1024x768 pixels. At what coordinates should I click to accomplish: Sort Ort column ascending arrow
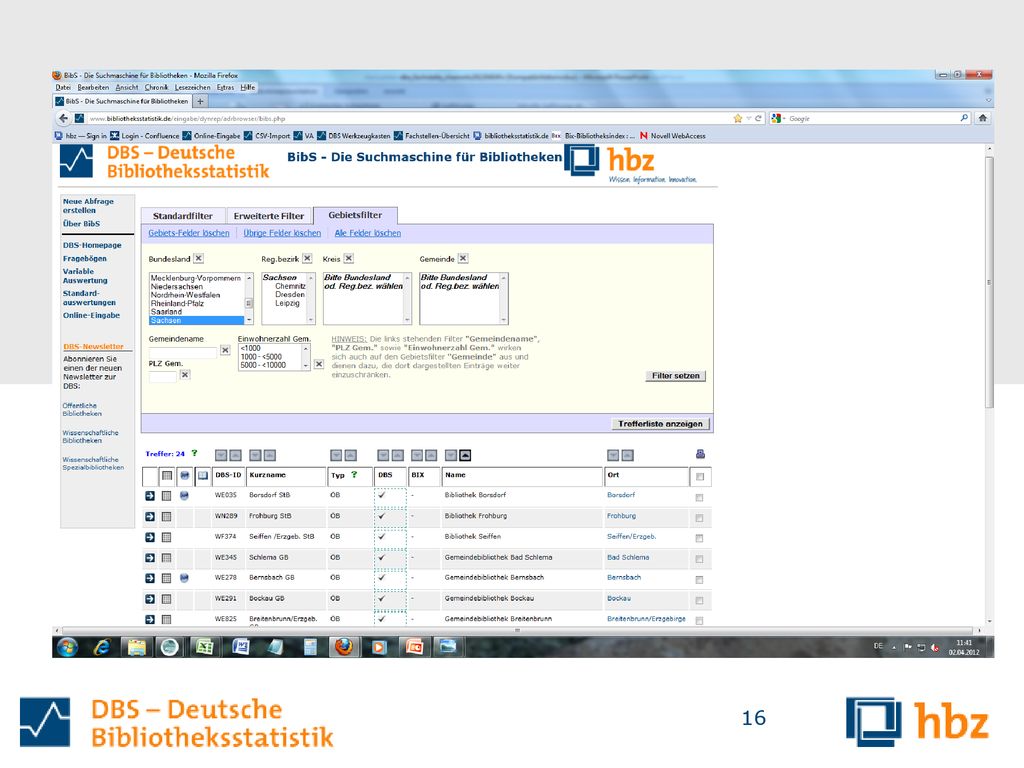628,455
